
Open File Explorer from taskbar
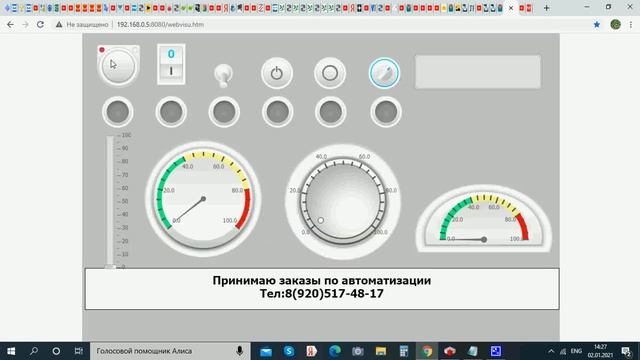pyautogui.click(x=381, y=351)
